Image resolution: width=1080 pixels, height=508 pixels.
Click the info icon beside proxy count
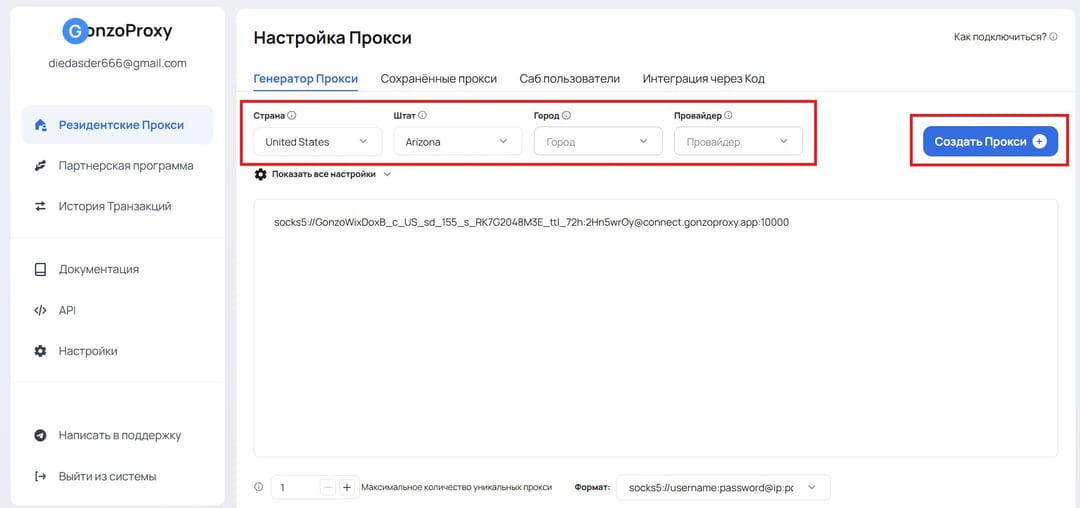click(x=259, y=487)
